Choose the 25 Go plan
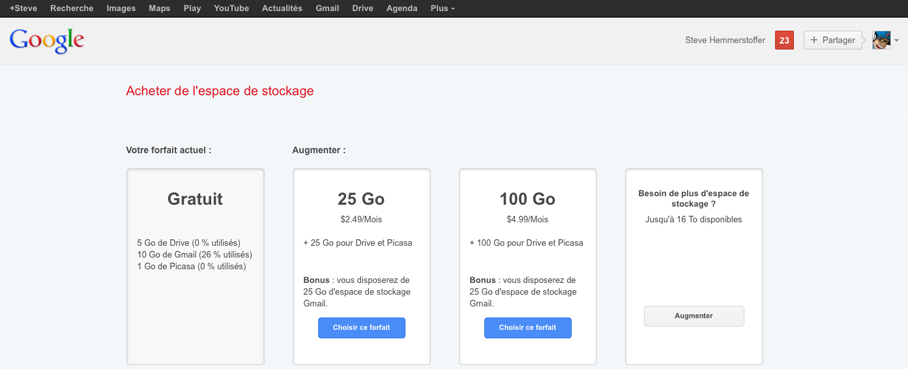 (x=361, y=327)
